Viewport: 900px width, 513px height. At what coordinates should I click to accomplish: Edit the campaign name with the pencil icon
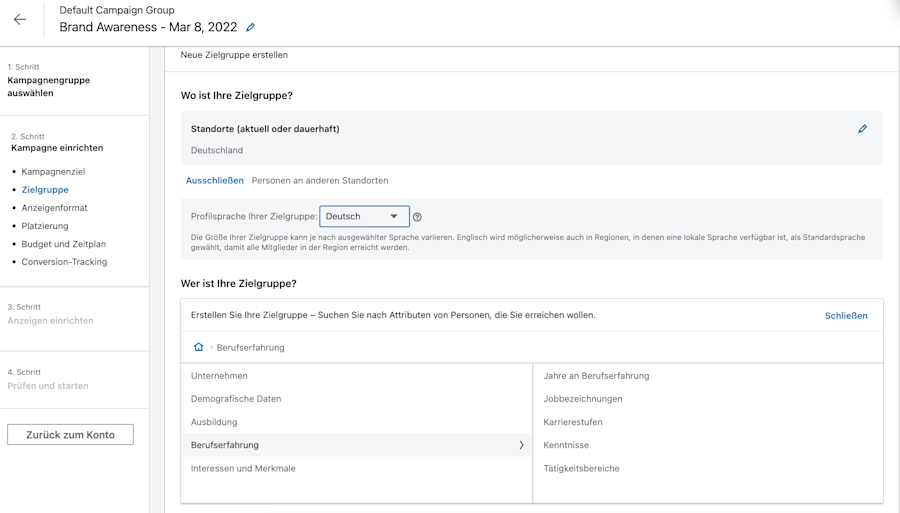tap(250, 27)
